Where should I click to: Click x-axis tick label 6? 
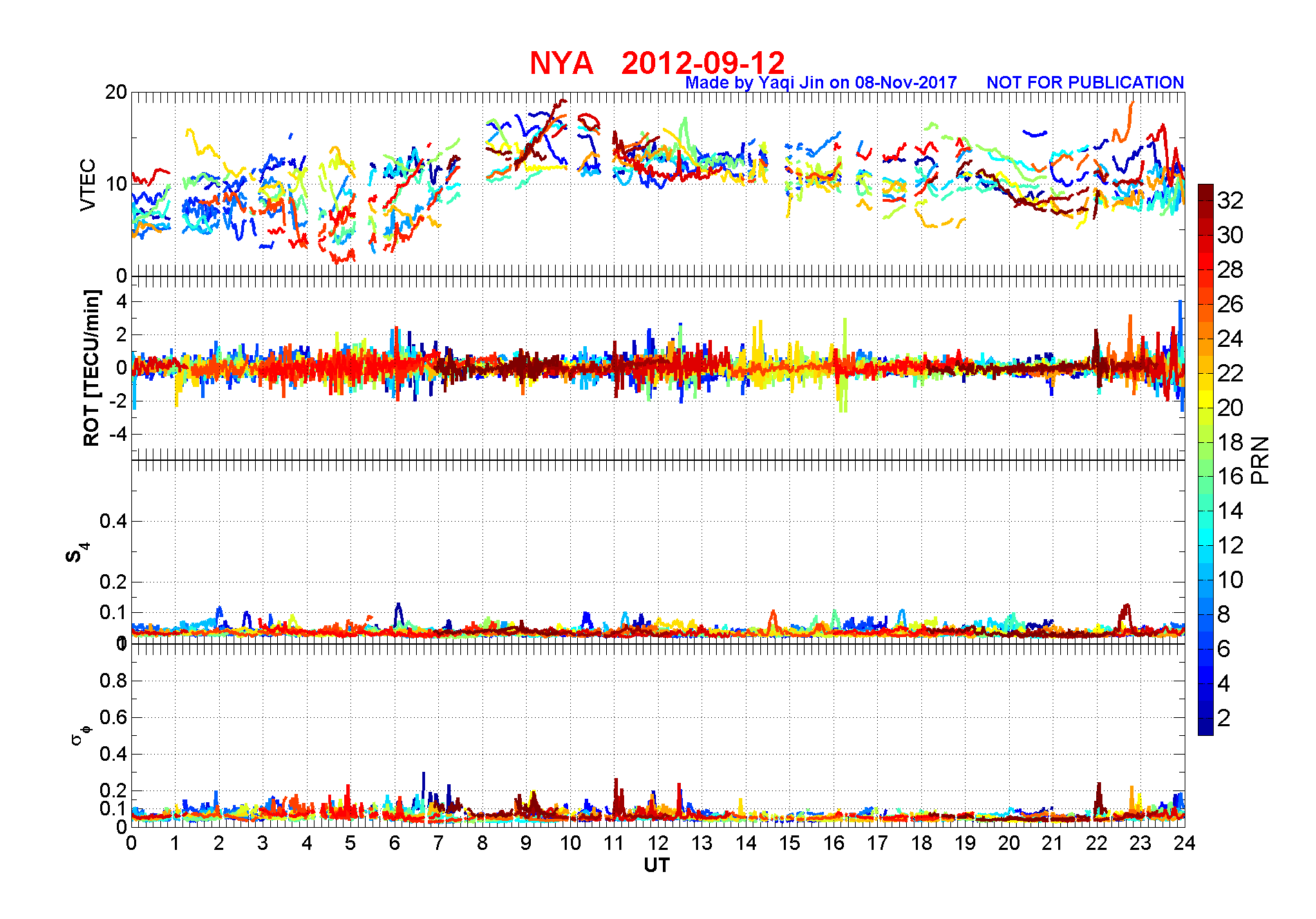click(395, 843)
